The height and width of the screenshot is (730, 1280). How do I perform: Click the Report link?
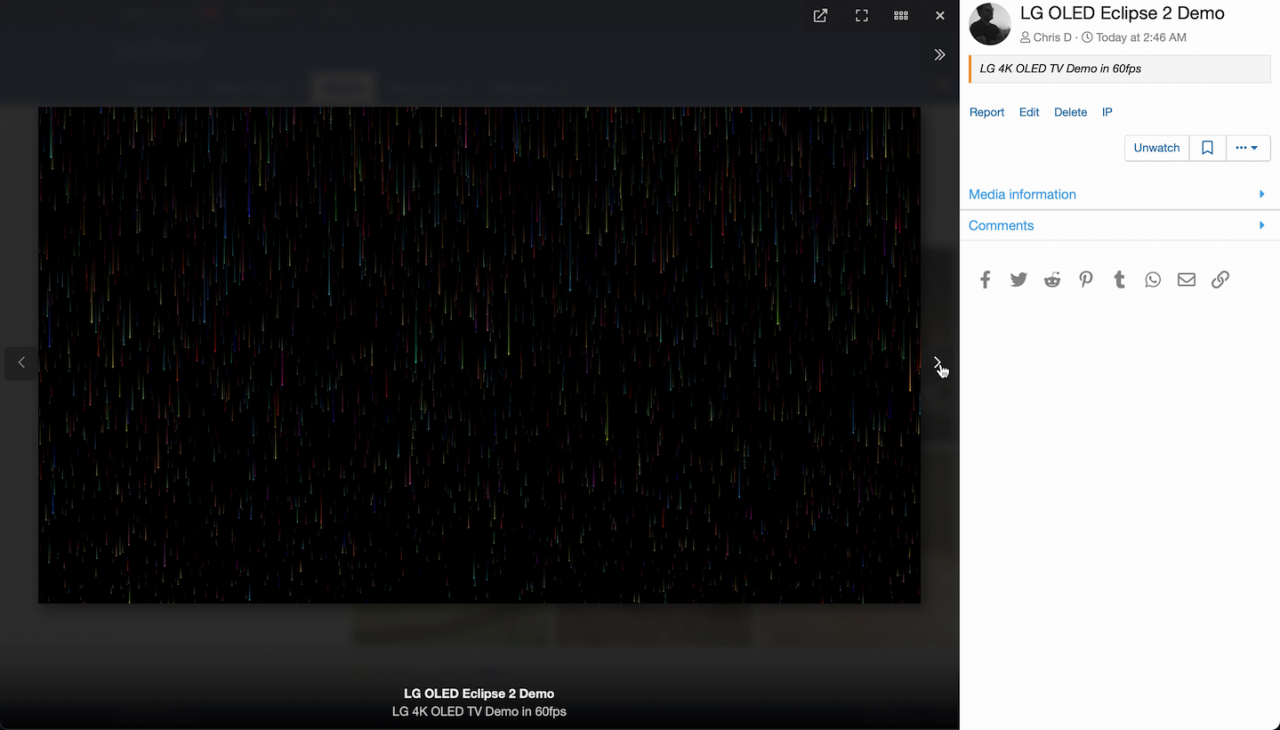[x=986, y=113]
